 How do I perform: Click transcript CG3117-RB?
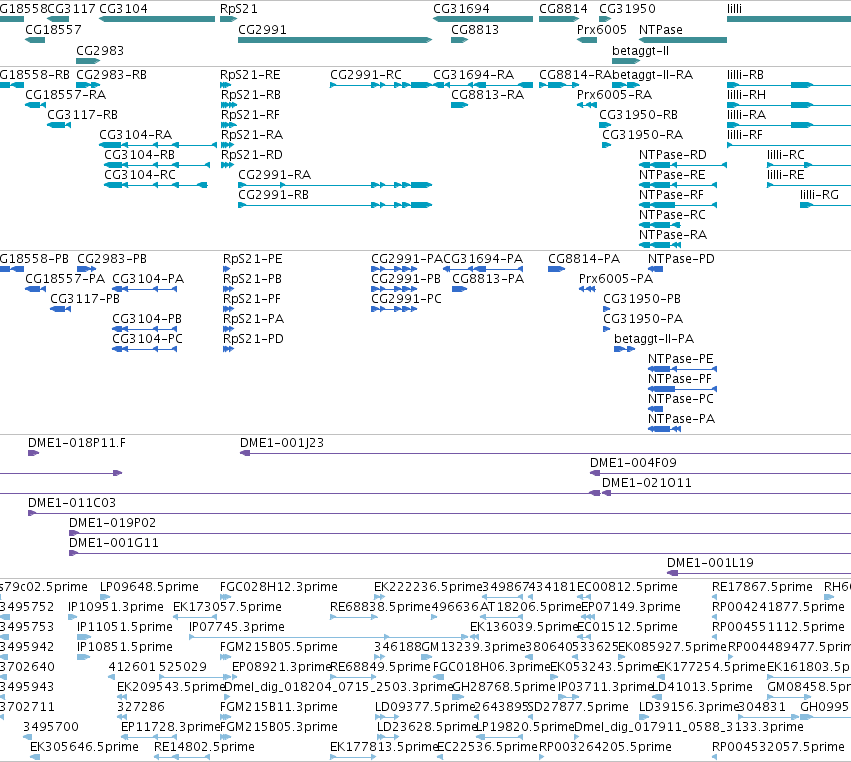tap(82, 115)
